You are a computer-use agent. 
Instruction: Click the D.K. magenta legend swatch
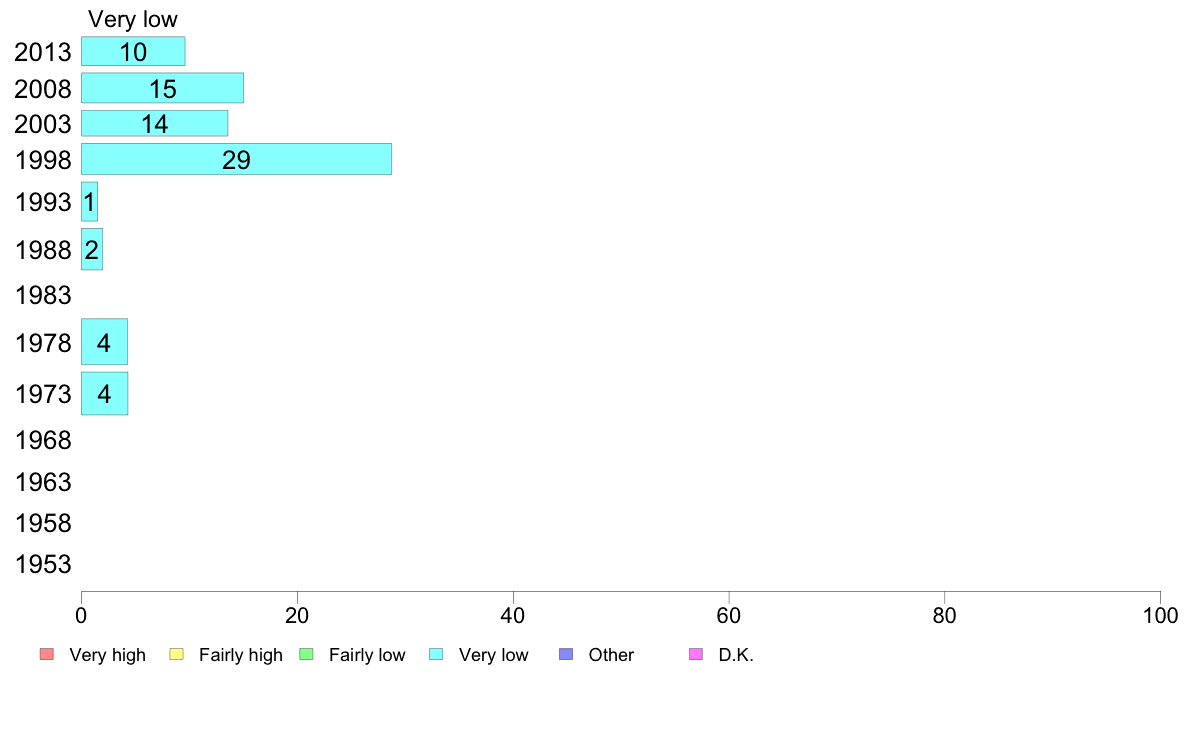coord(696,654)
